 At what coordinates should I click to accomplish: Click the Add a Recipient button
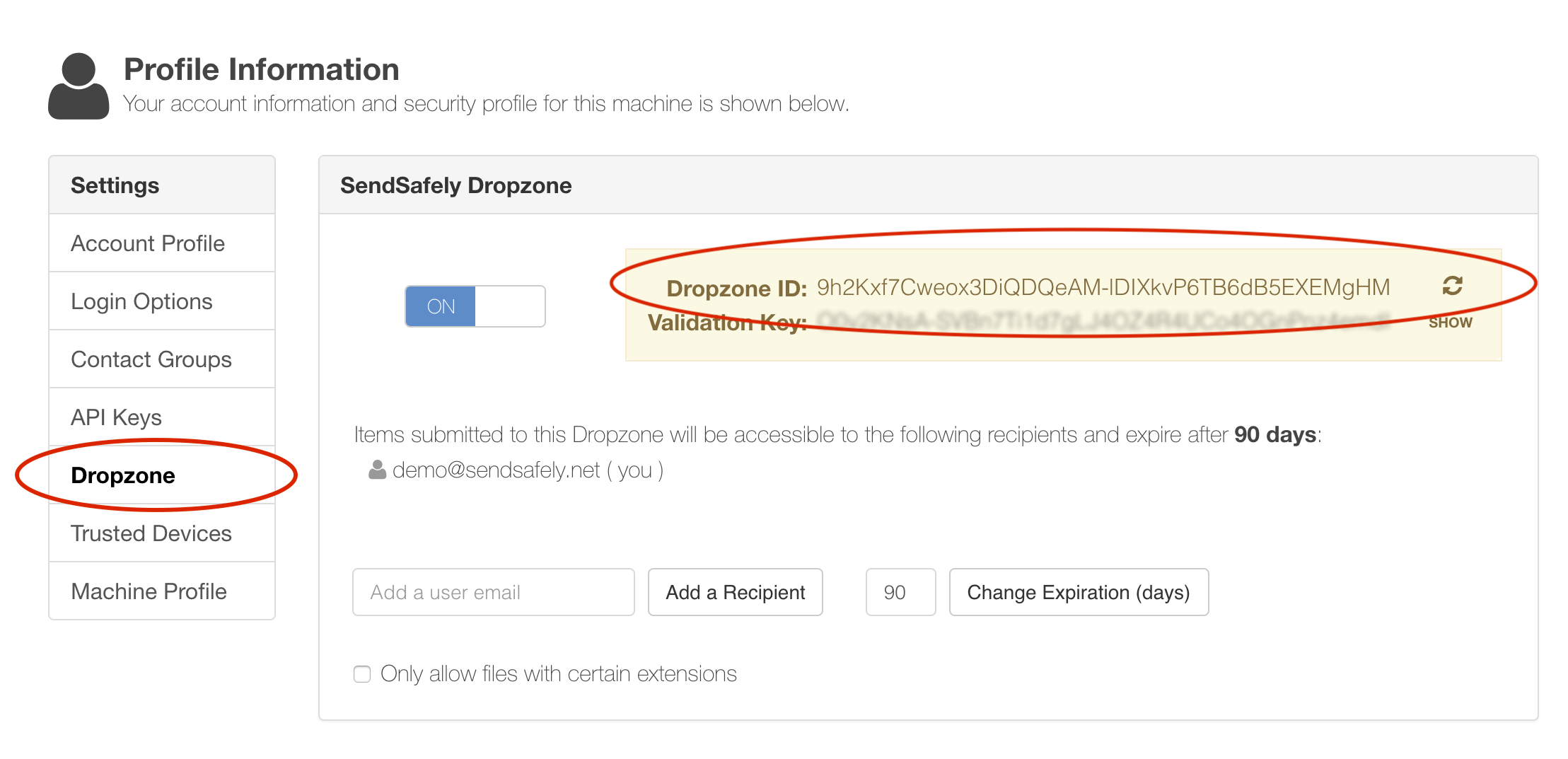[x=736, y=592]
